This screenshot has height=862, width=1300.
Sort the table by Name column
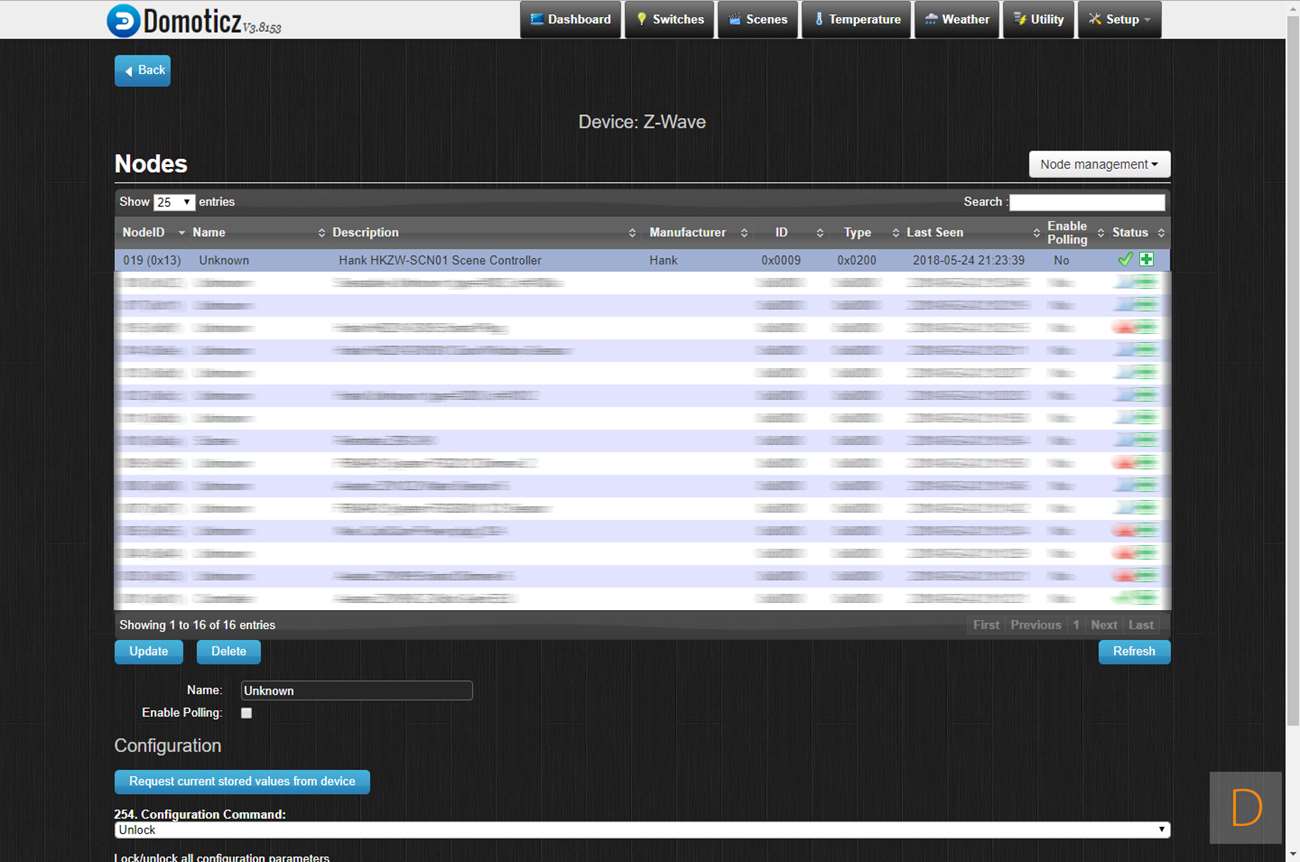[x=259, y=233]
